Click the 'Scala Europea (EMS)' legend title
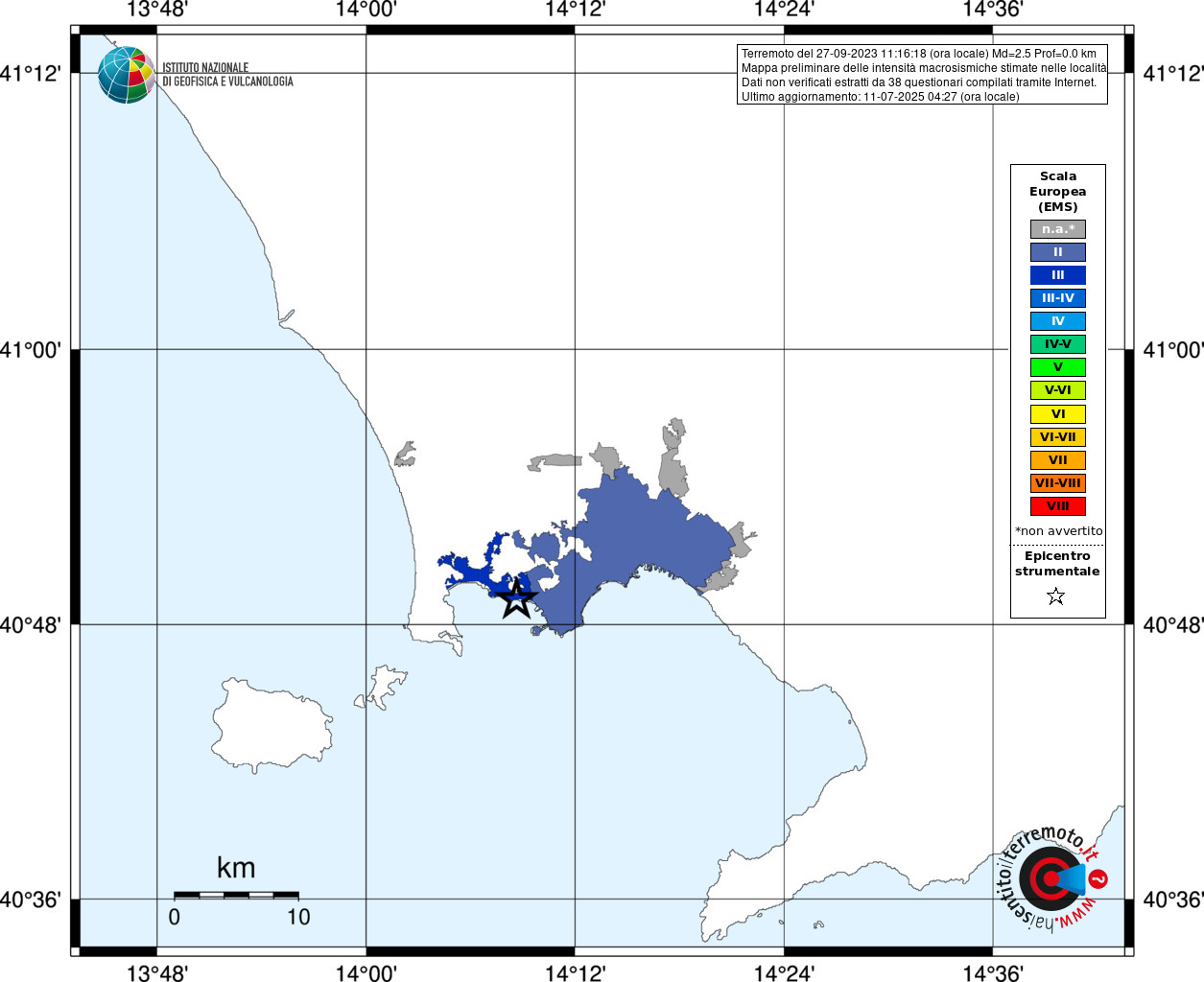This screenshot has height=982, width=1204. click(1058, 192)
